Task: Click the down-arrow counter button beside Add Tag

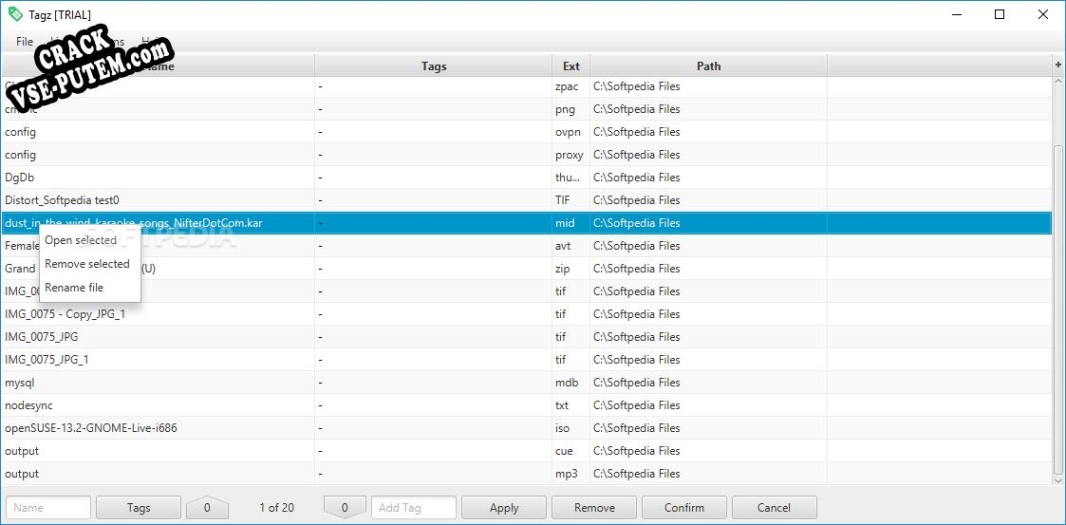Action: pos(345,507)
